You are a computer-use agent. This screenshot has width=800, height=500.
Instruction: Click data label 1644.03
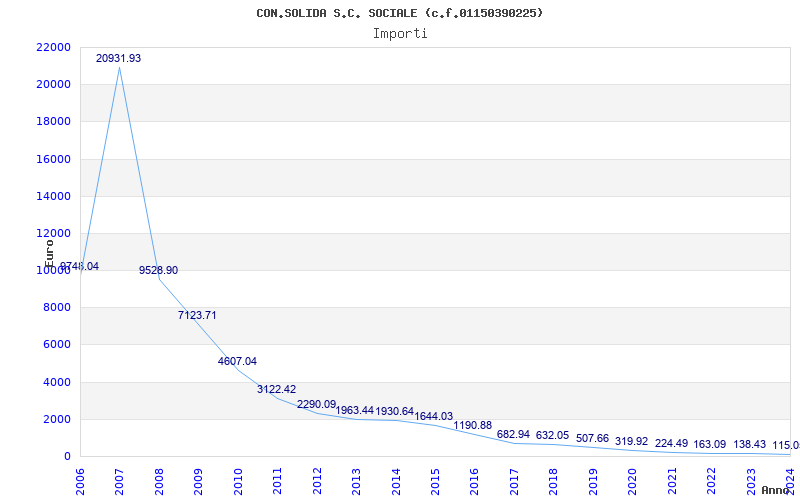click(x=434, y=416)
